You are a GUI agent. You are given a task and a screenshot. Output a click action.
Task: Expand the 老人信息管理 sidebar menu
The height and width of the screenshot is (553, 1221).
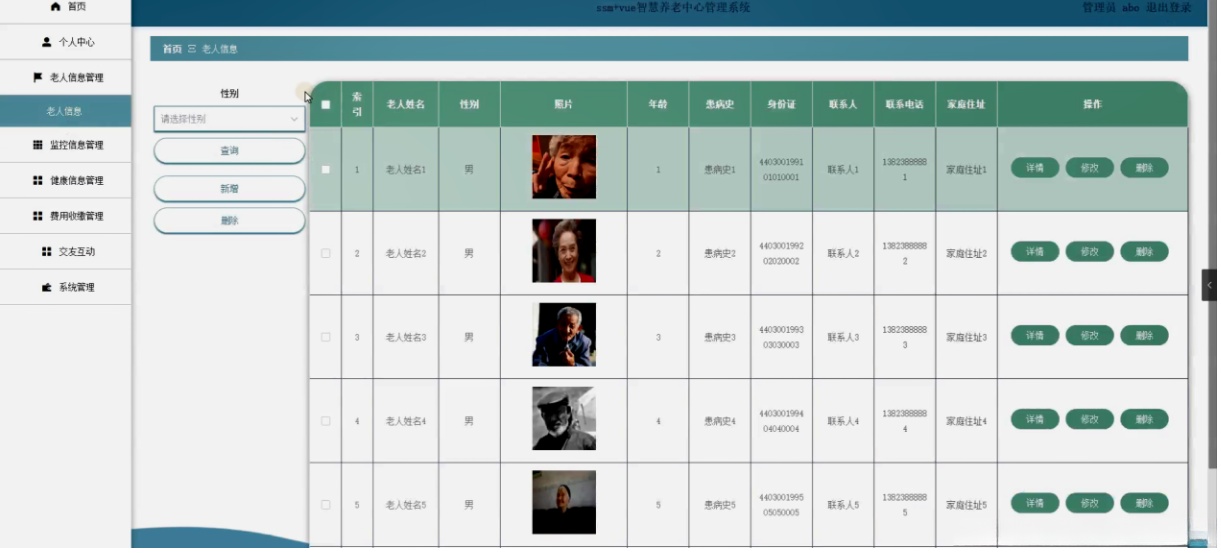[x=66, y=78]
